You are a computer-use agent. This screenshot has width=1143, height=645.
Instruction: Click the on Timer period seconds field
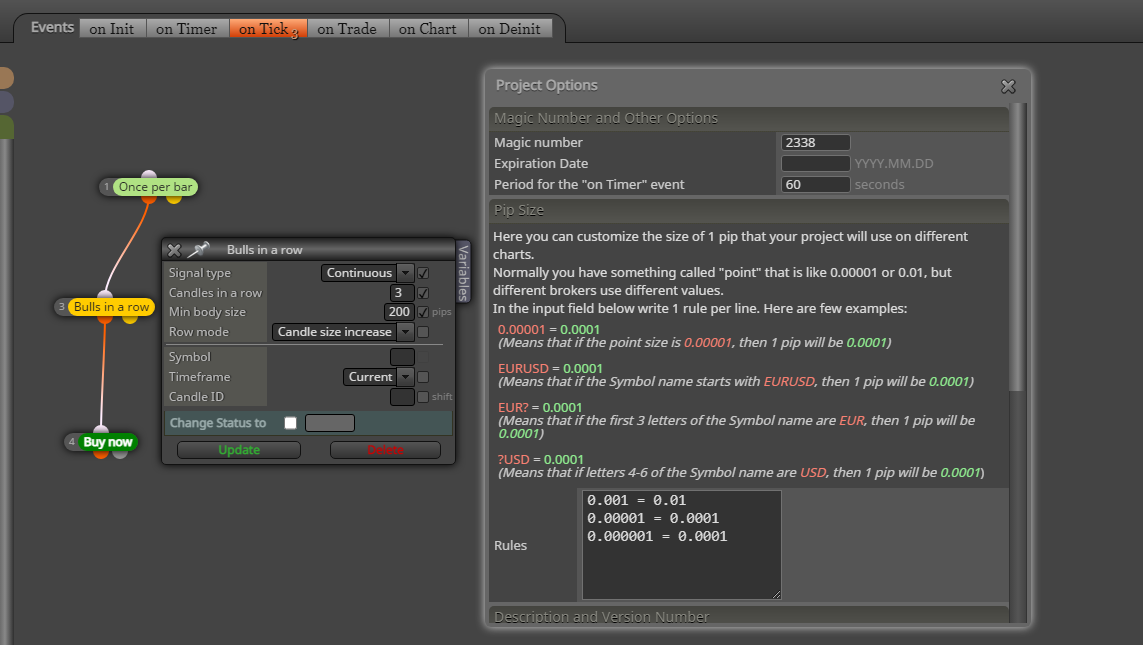pyautogui.click(x=816, y=184)
